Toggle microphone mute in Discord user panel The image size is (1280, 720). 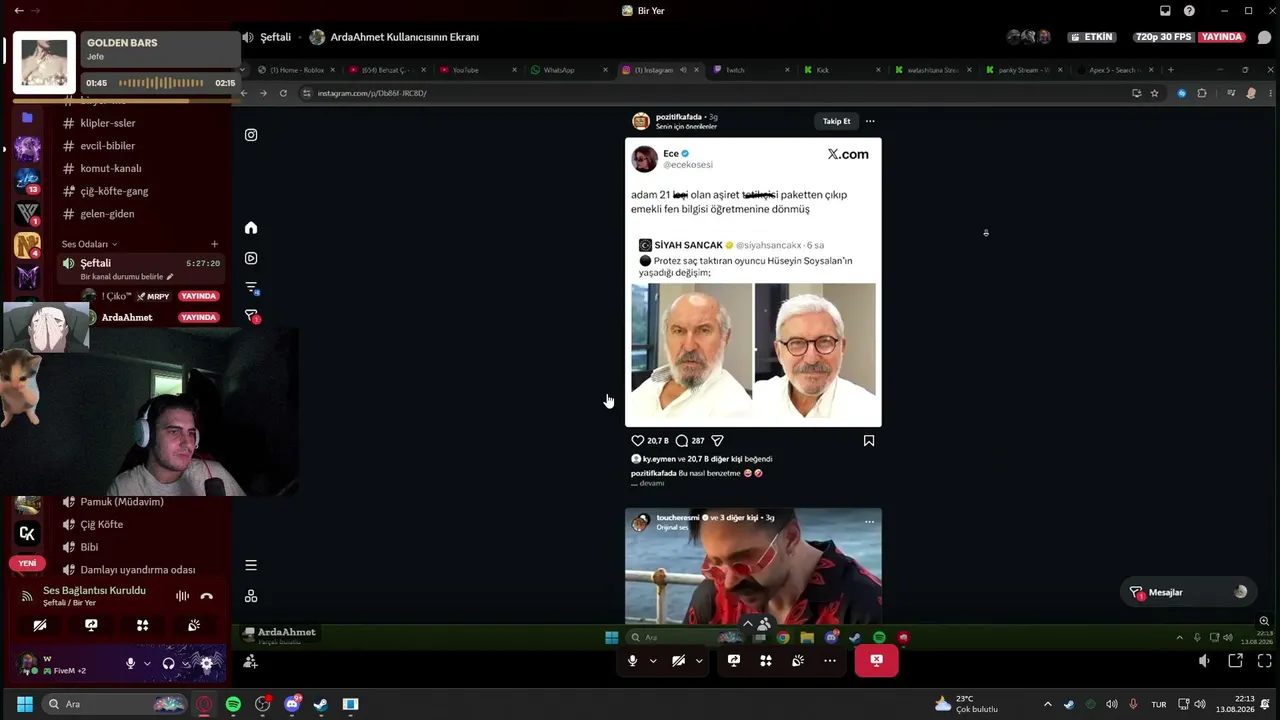130,663
